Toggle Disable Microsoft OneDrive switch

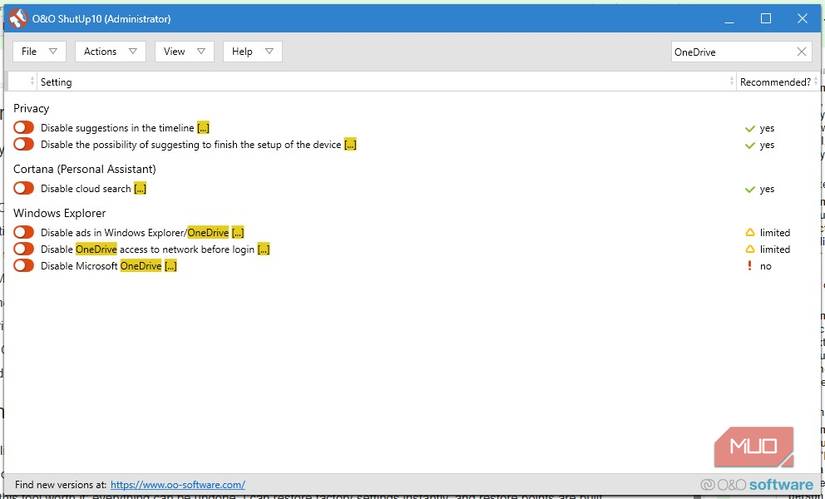[x=24, y=266]
